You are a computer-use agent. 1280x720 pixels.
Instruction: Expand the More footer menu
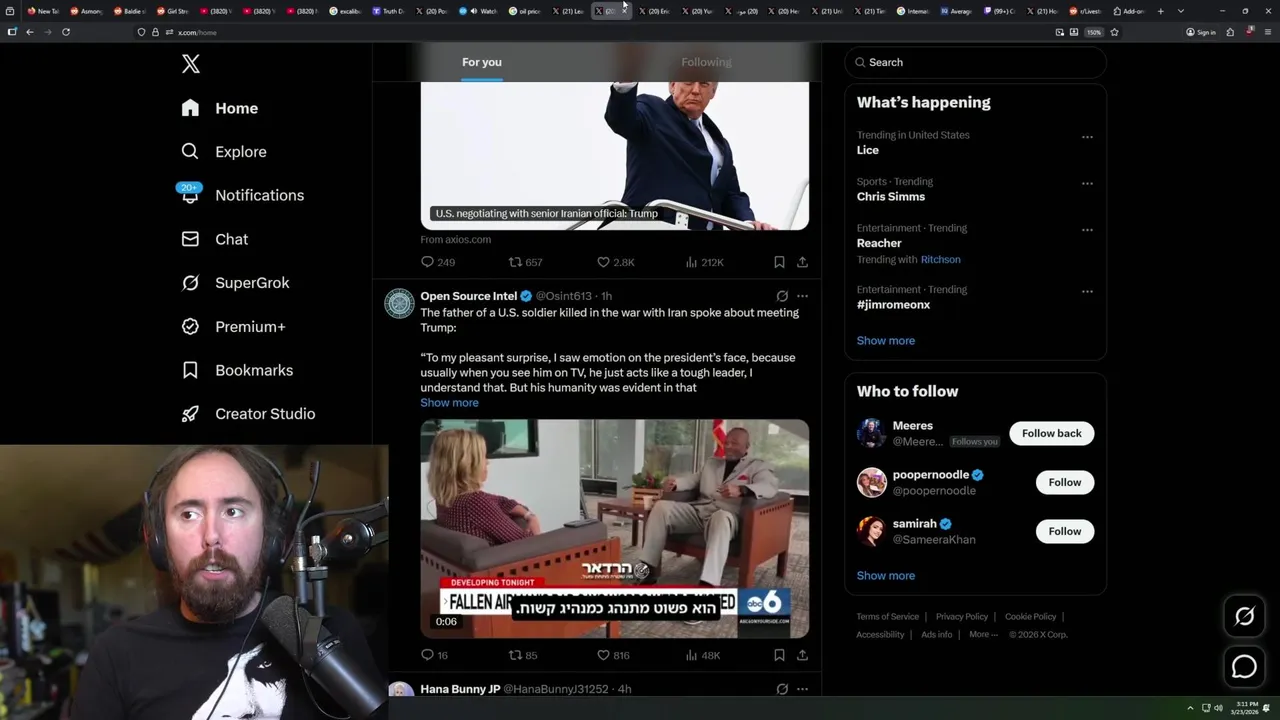(x=983, y=634)
